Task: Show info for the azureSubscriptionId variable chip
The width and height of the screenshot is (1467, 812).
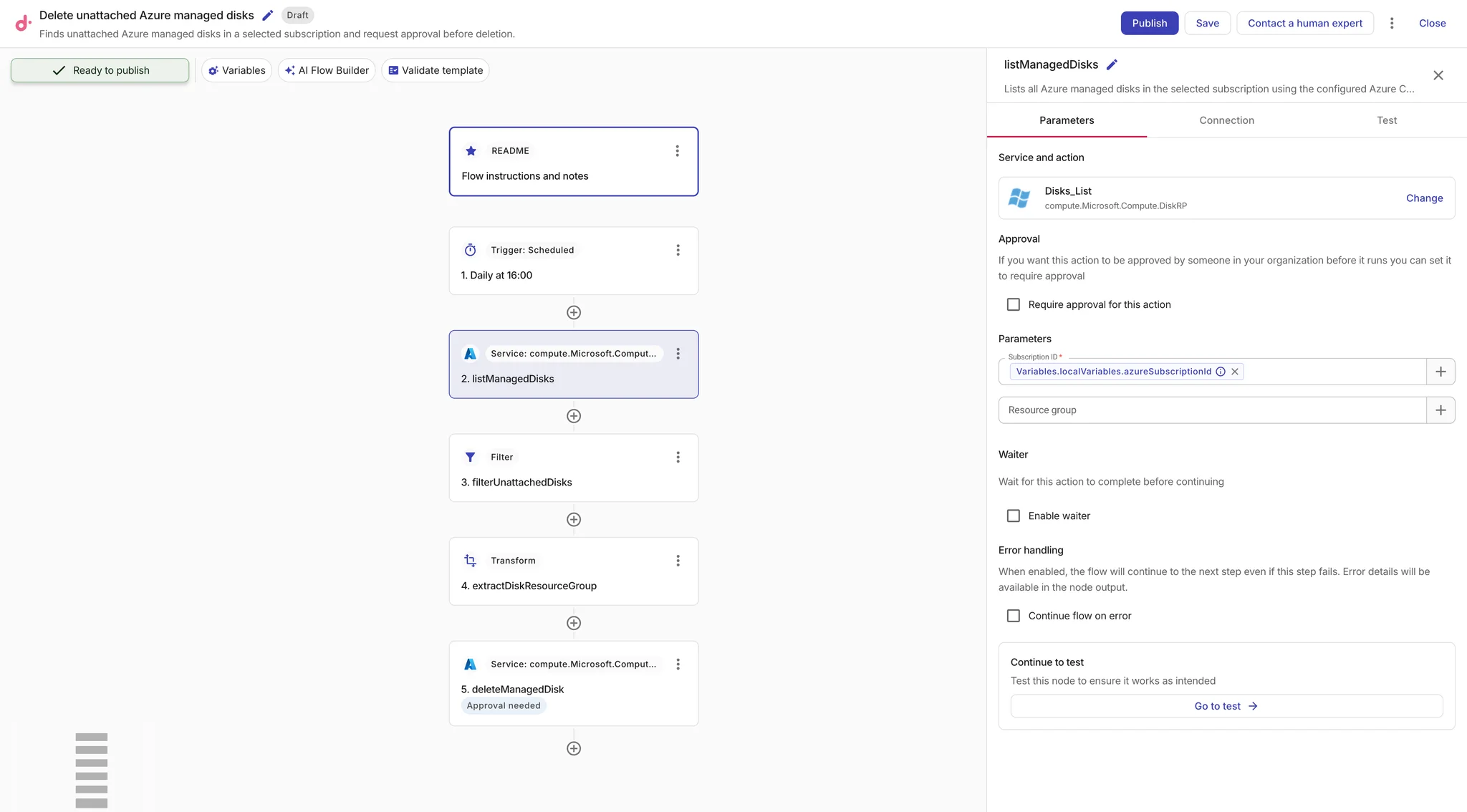Action: point(1221,372)
